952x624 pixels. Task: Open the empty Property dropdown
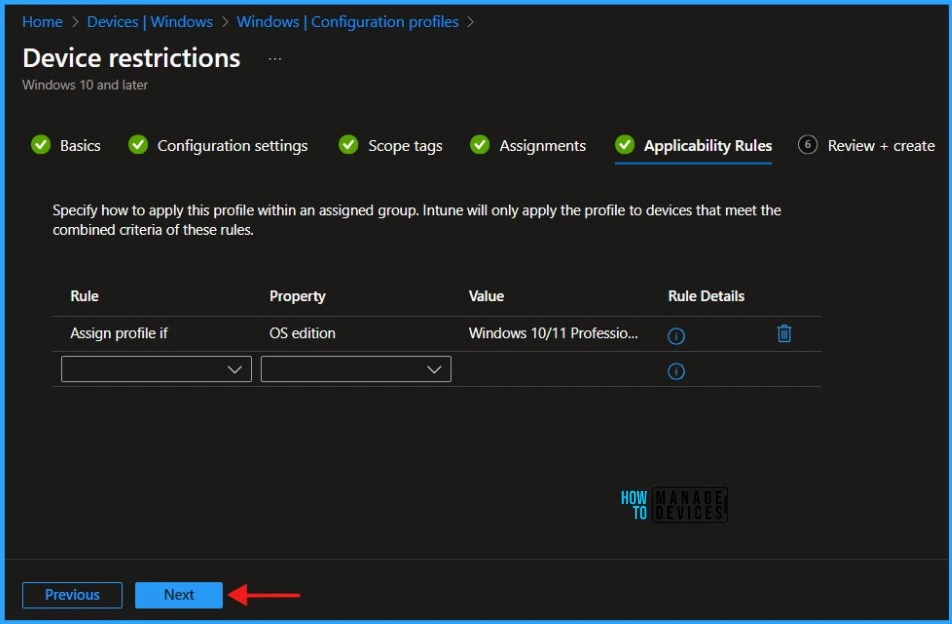tap(356, 369)
